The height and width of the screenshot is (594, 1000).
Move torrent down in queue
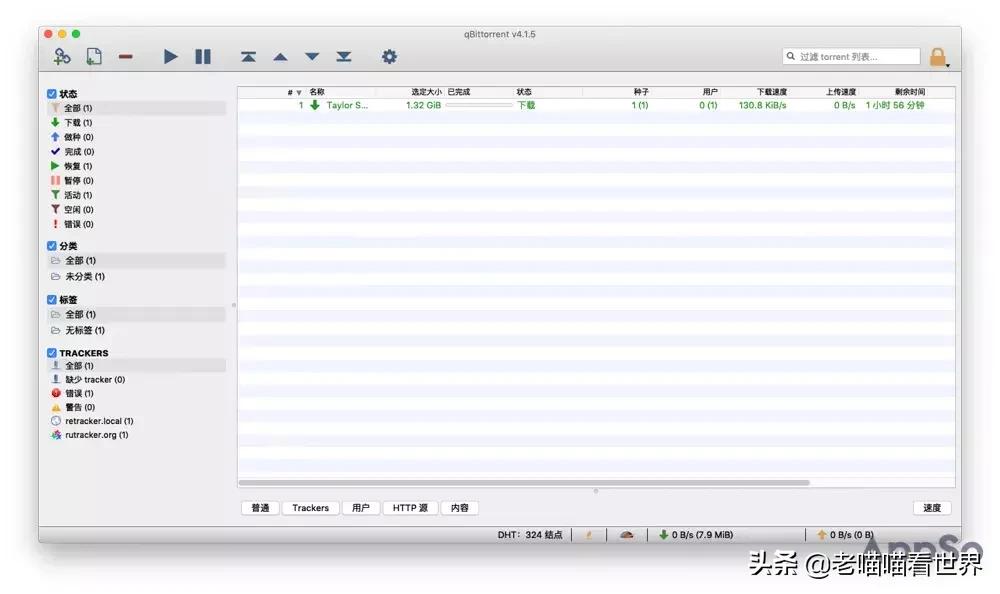[x=312, y=57]
